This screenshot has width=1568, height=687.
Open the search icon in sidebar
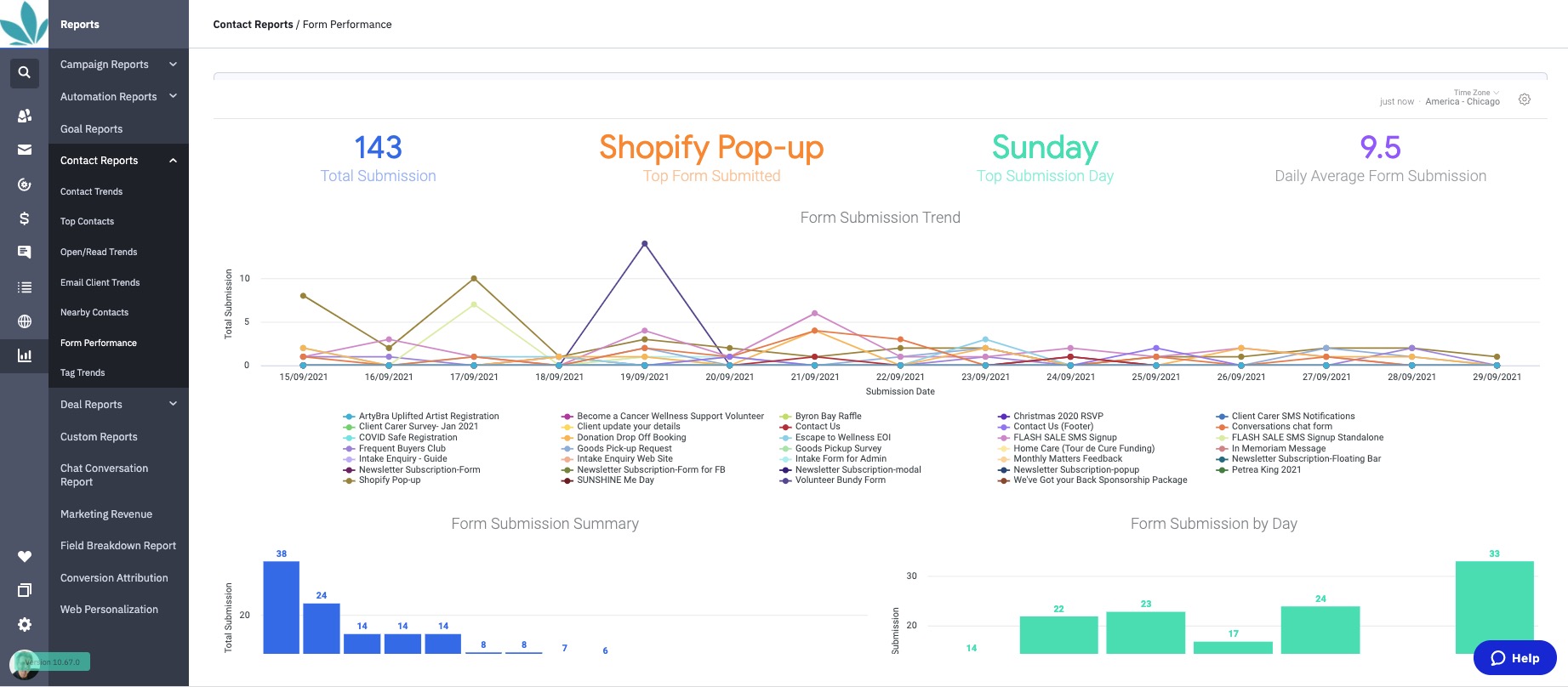click(24, 72)
